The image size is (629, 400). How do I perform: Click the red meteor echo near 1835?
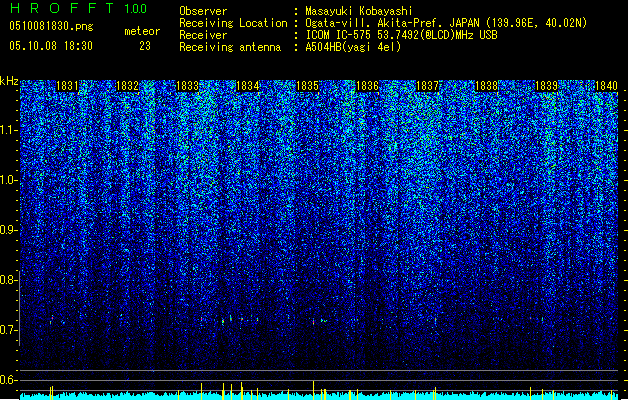(314, 321)
